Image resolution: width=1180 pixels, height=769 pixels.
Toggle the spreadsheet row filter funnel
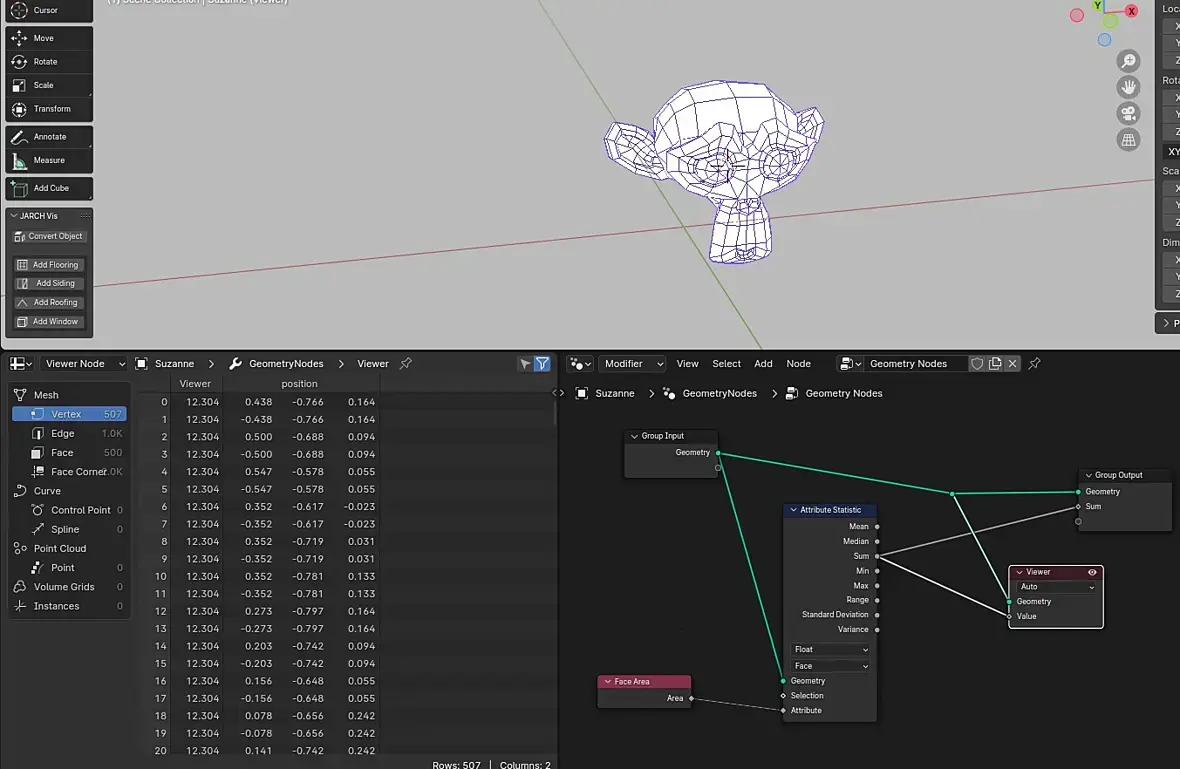click(x=542, y=363)
